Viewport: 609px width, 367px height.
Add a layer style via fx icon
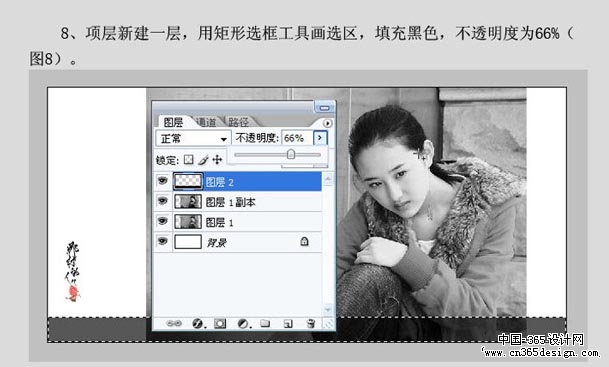point(198,324)
